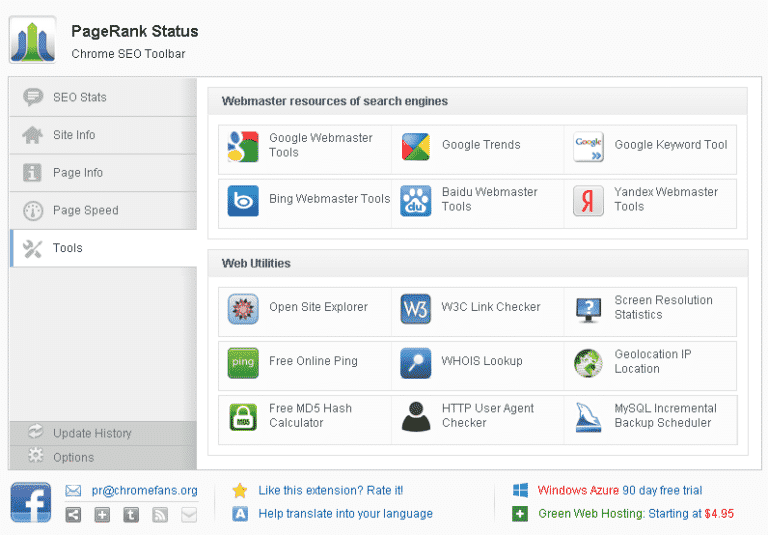Click the W3C Link Checker icon
768x535 pixels.
click(x=416, y=308)
